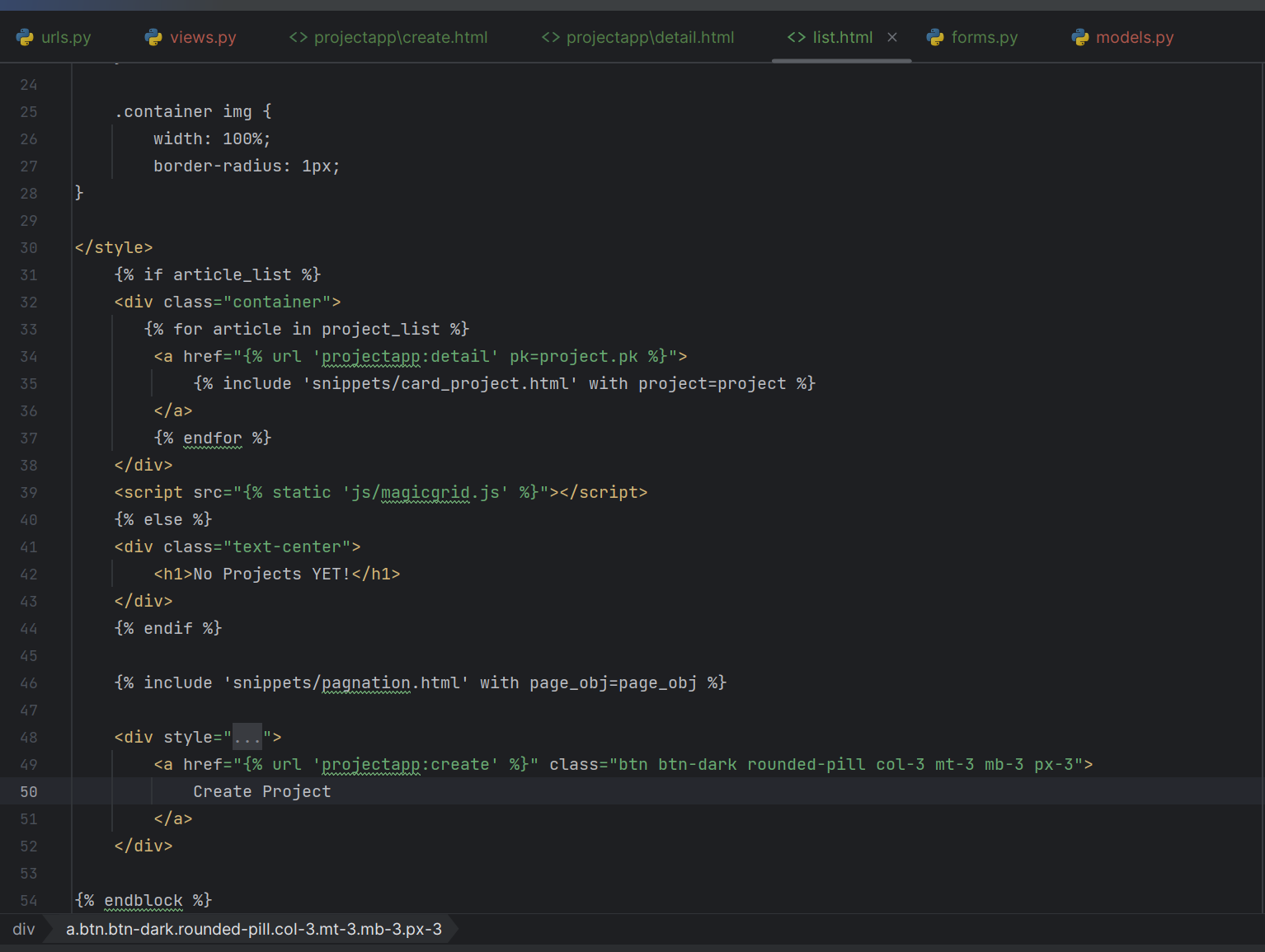
Task: Select the a.btn.btn-dark.rounded-pill breadcrumb
Action: (x=254, y=929)
